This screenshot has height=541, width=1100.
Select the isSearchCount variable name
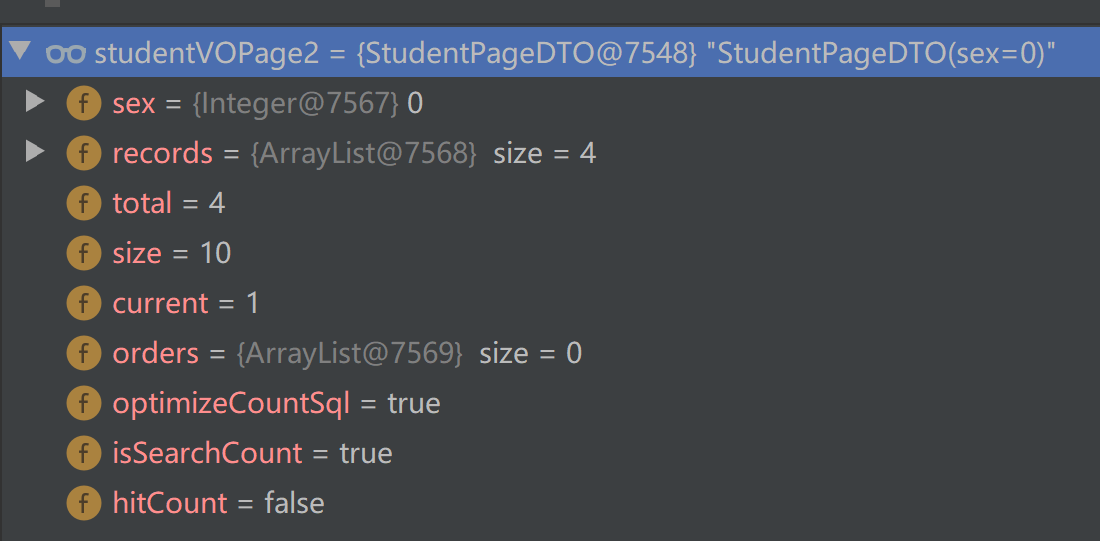click(x=208, y=453)
